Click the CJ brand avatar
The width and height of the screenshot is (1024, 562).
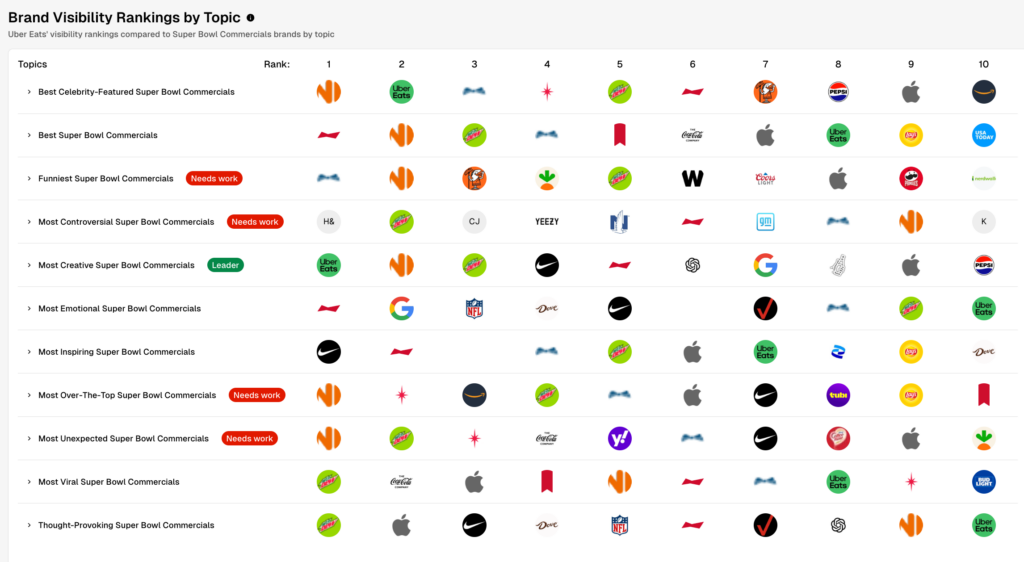[x=474, y=222]
